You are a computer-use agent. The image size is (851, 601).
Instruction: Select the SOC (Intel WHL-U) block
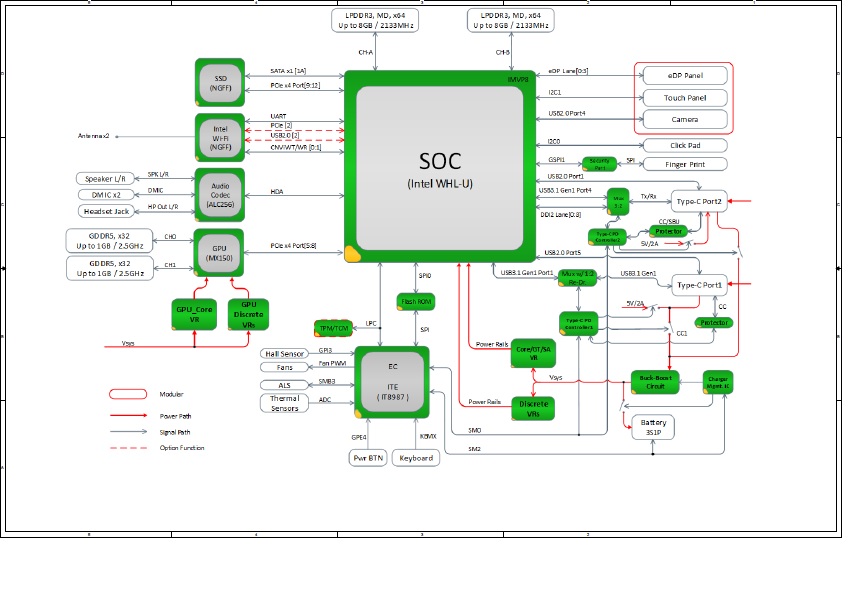click(440, 166)
